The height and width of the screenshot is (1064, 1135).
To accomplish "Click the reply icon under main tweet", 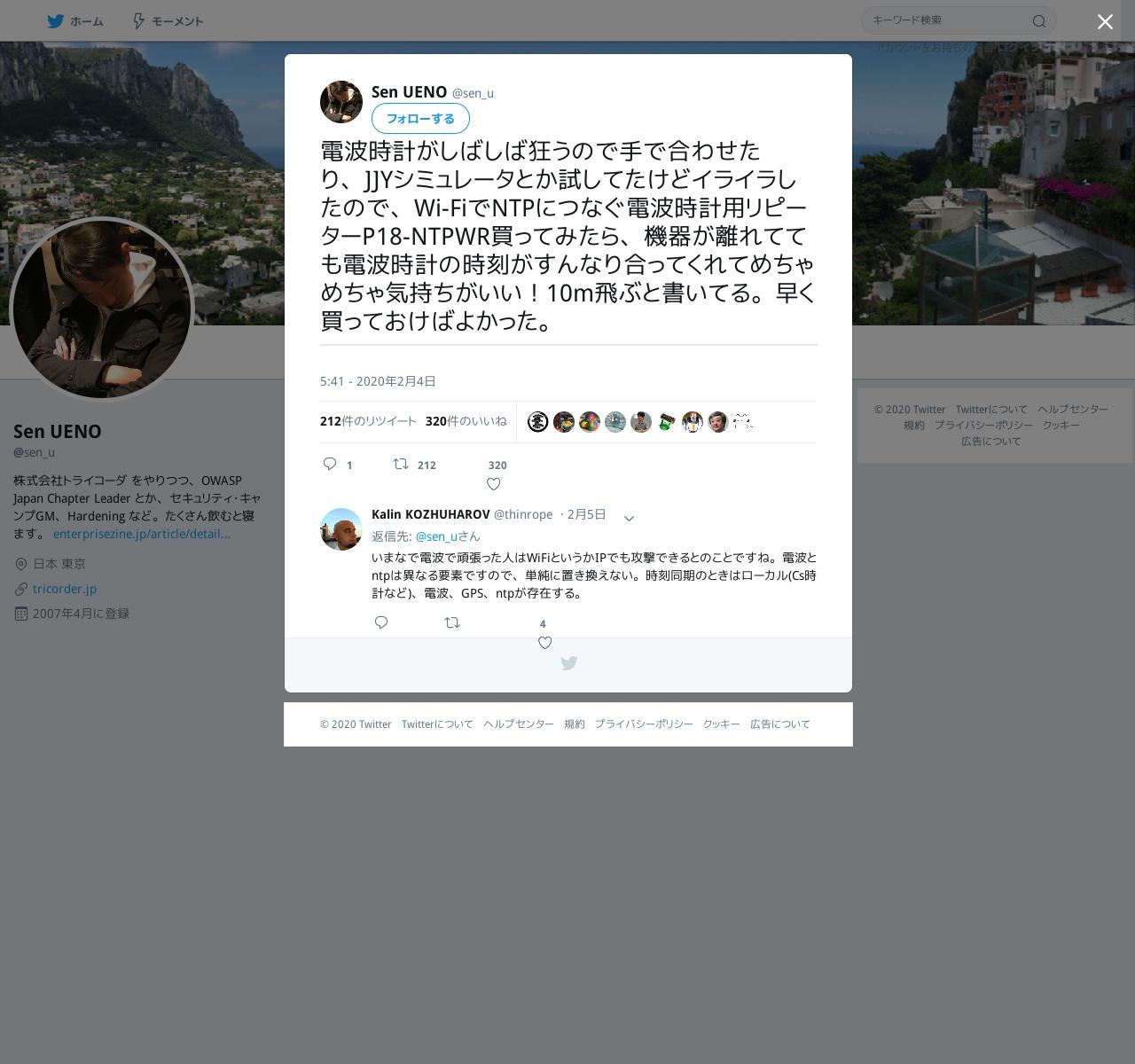I will pyautogui.click(x=330, y=464).
